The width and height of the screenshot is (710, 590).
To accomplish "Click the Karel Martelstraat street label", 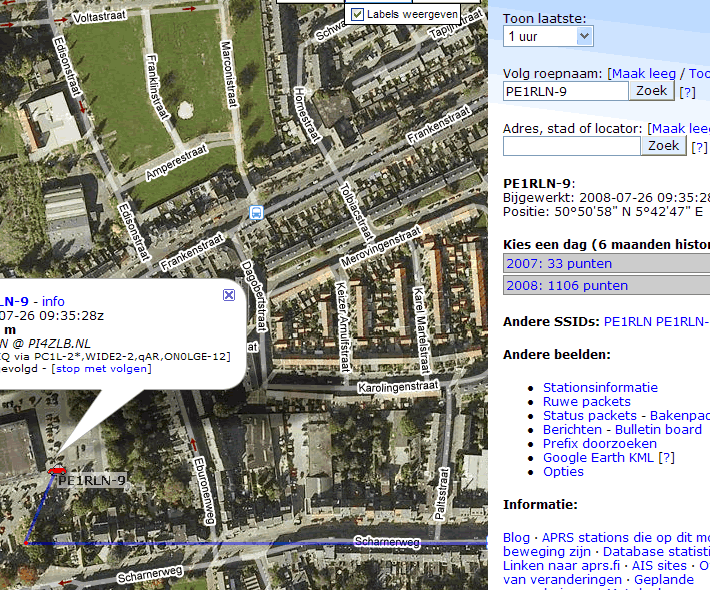I will coord(421,331).
